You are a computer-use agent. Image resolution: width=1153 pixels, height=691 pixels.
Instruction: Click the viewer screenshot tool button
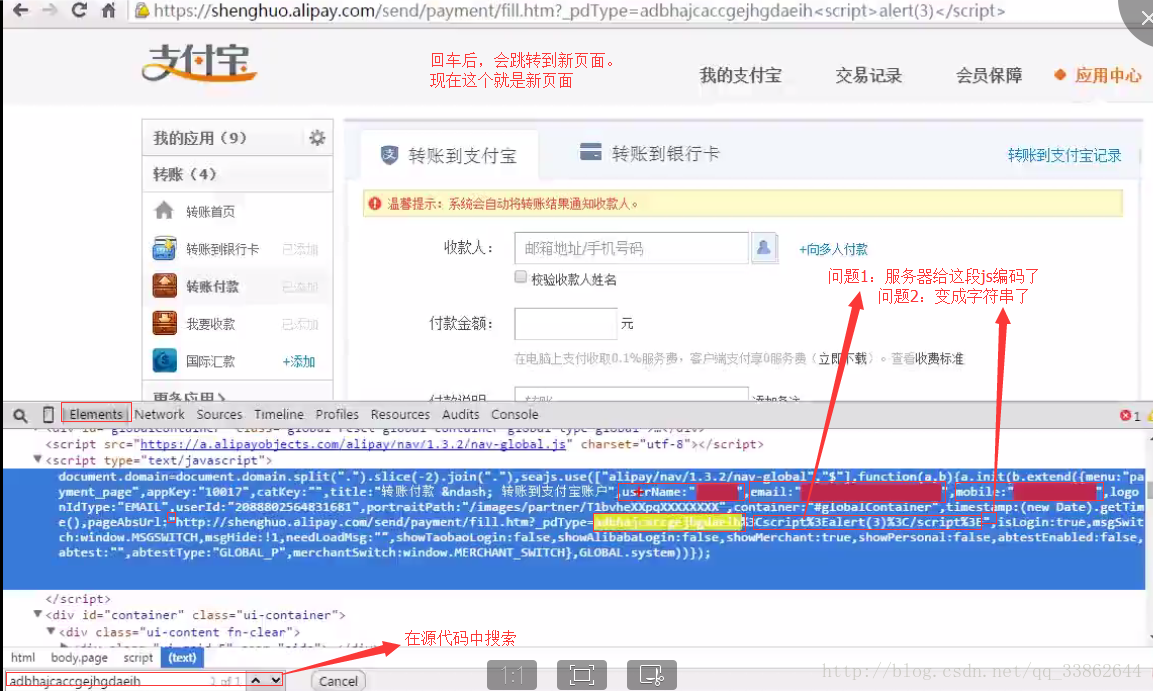(652, 675)
